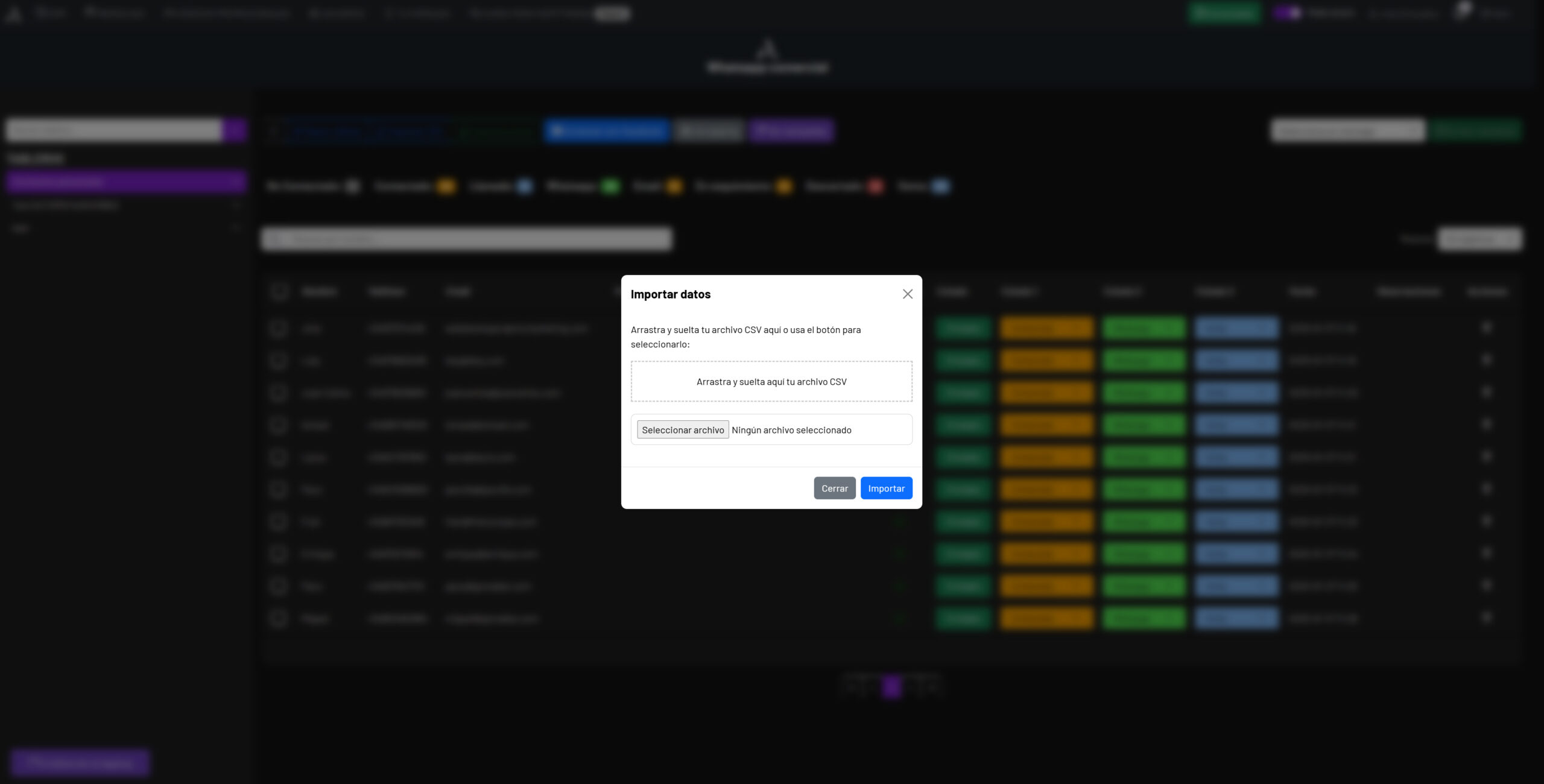Check the last table row checkbox

coord(279,618)
